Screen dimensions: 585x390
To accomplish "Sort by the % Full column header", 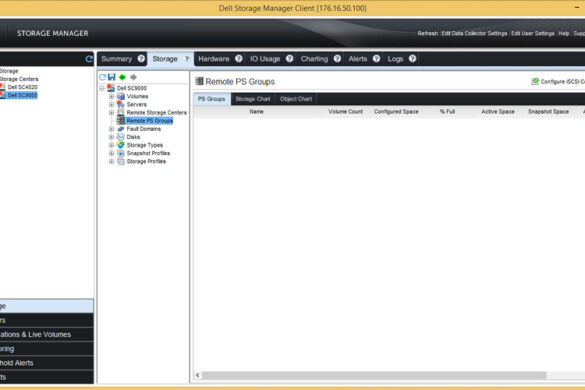I will point(447,112).
